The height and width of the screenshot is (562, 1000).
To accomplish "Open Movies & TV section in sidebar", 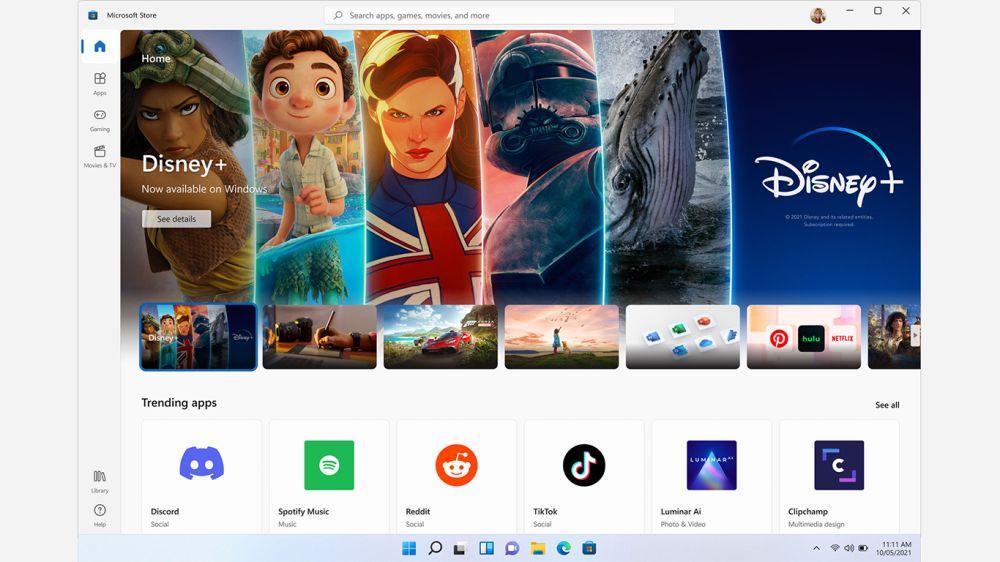I will coord(99,156).
